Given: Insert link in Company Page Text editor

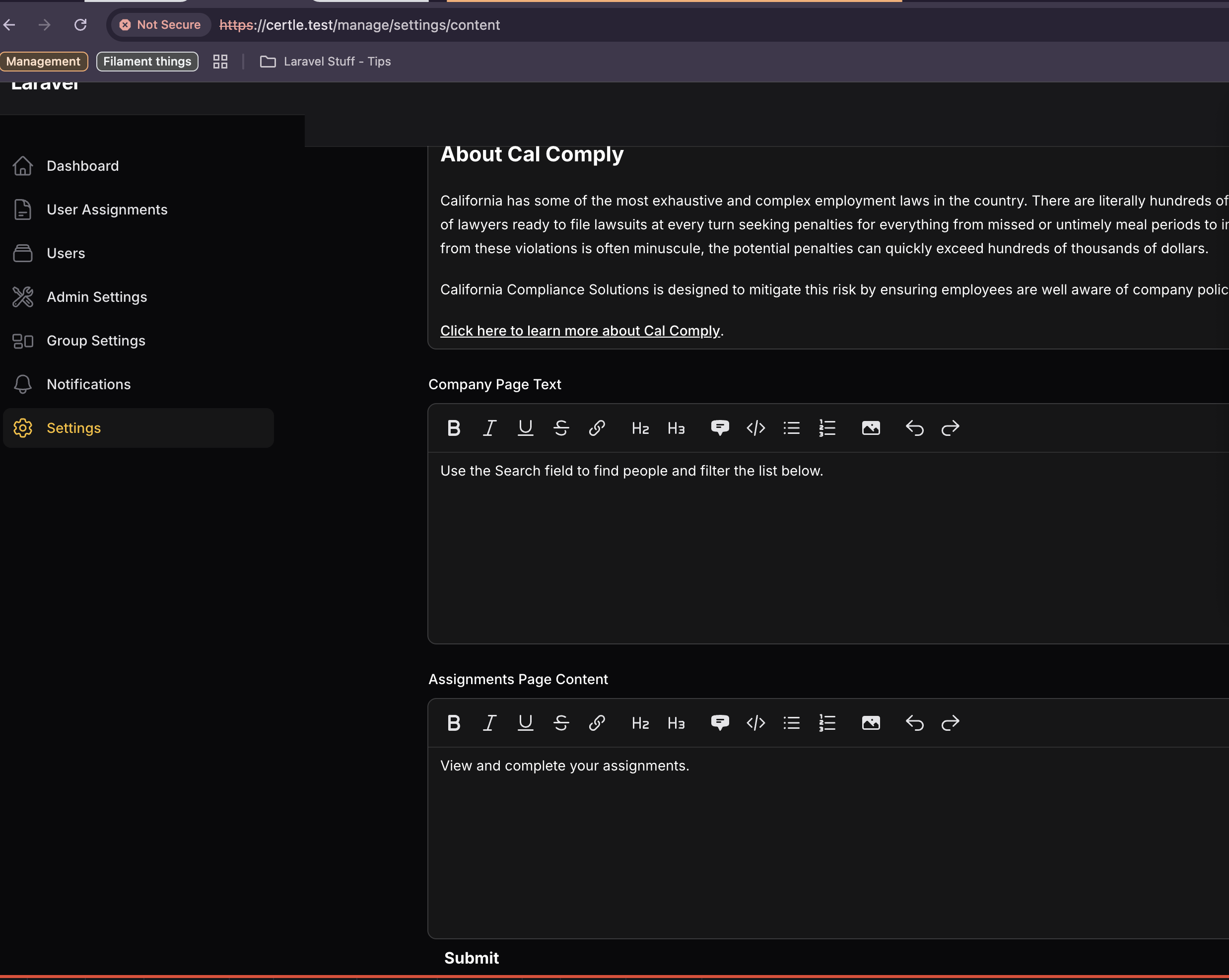Looking at the screenshot, I should point(596,428).
